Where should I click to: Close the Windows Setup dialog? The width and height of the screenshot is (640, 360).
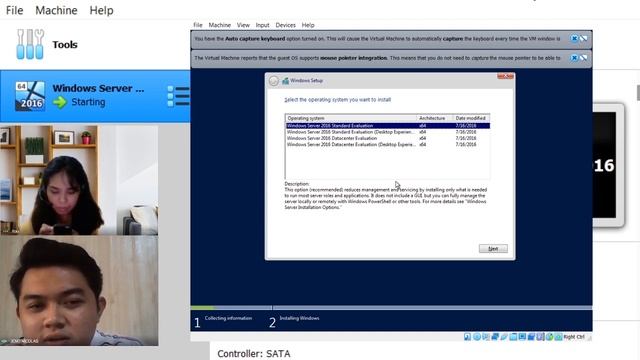coord(505,76)
